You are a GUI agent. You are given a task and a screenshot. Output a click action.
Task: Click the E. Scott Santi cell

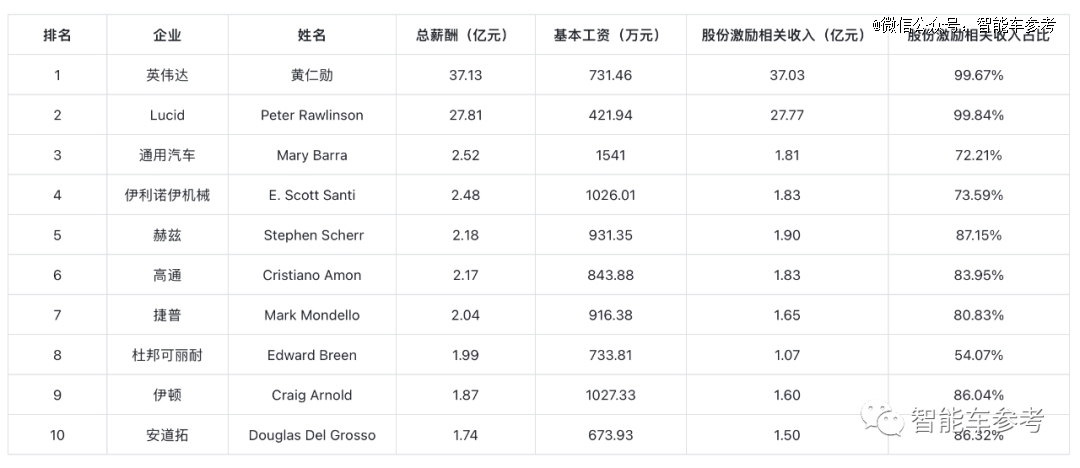312,195
